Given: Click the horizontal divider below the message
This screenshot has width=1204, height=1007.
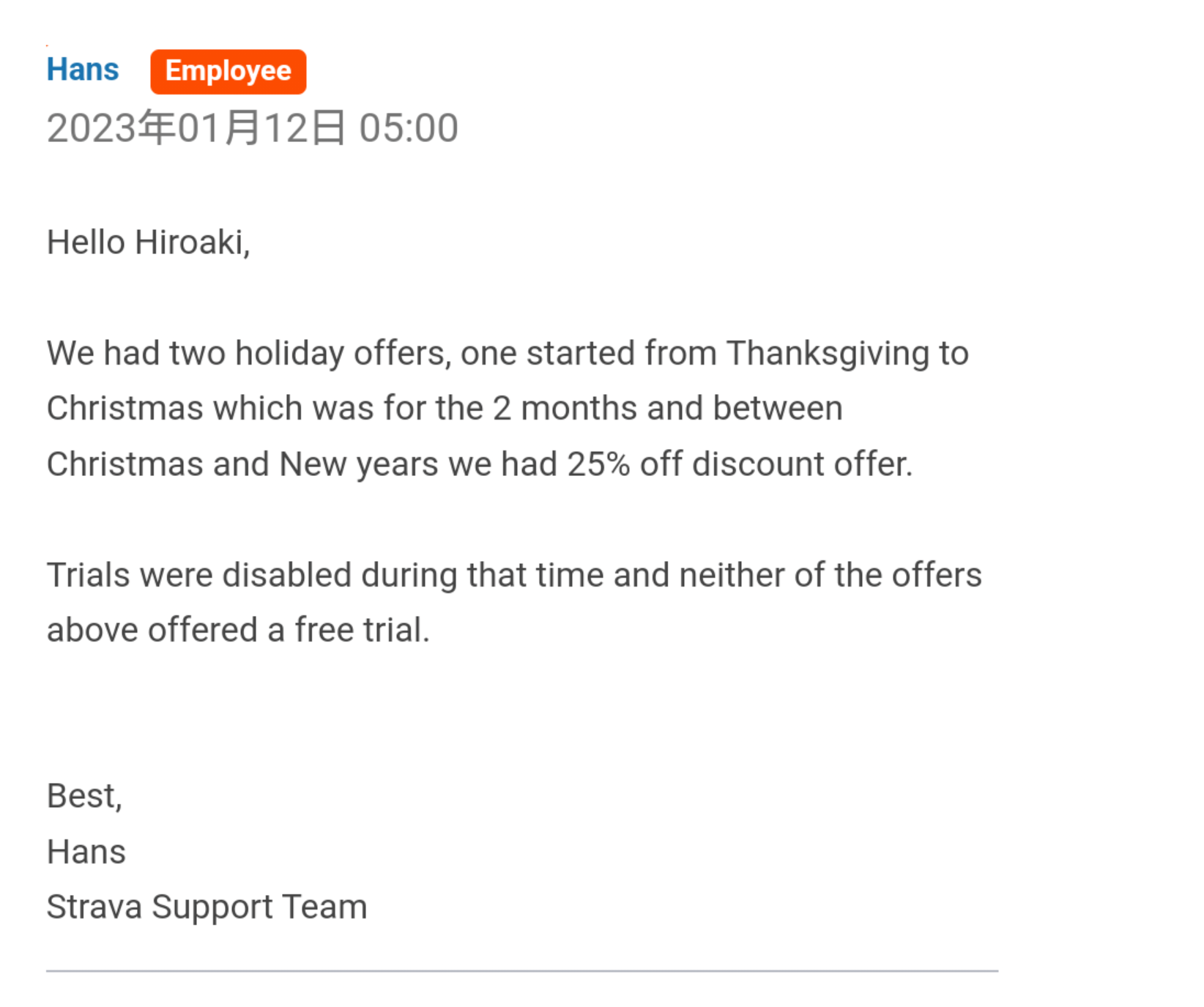Looking at the screenshot, I should (x=521, y=971).
